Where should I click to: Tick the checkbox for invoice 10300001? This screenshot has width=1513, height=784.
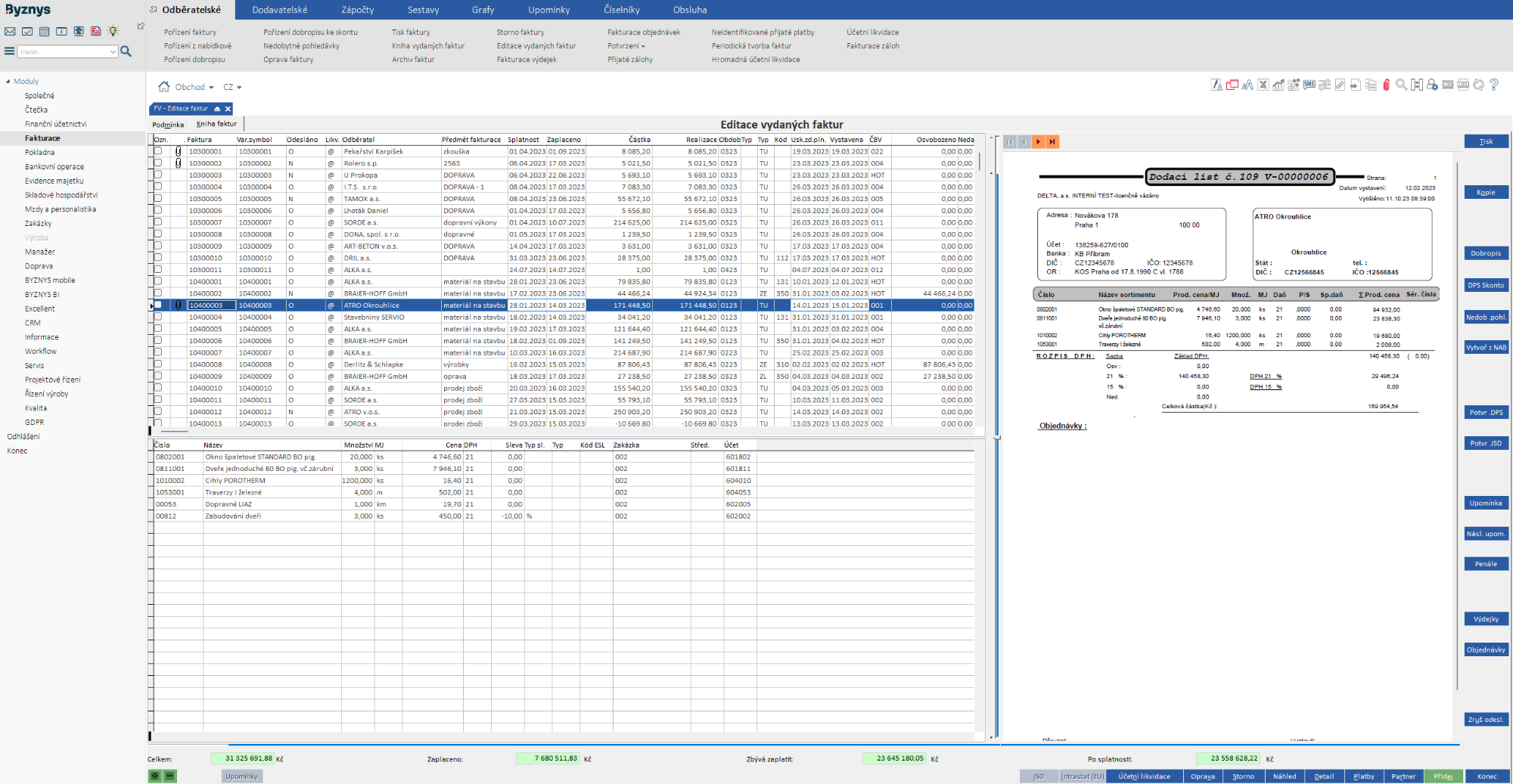[158, 151]
